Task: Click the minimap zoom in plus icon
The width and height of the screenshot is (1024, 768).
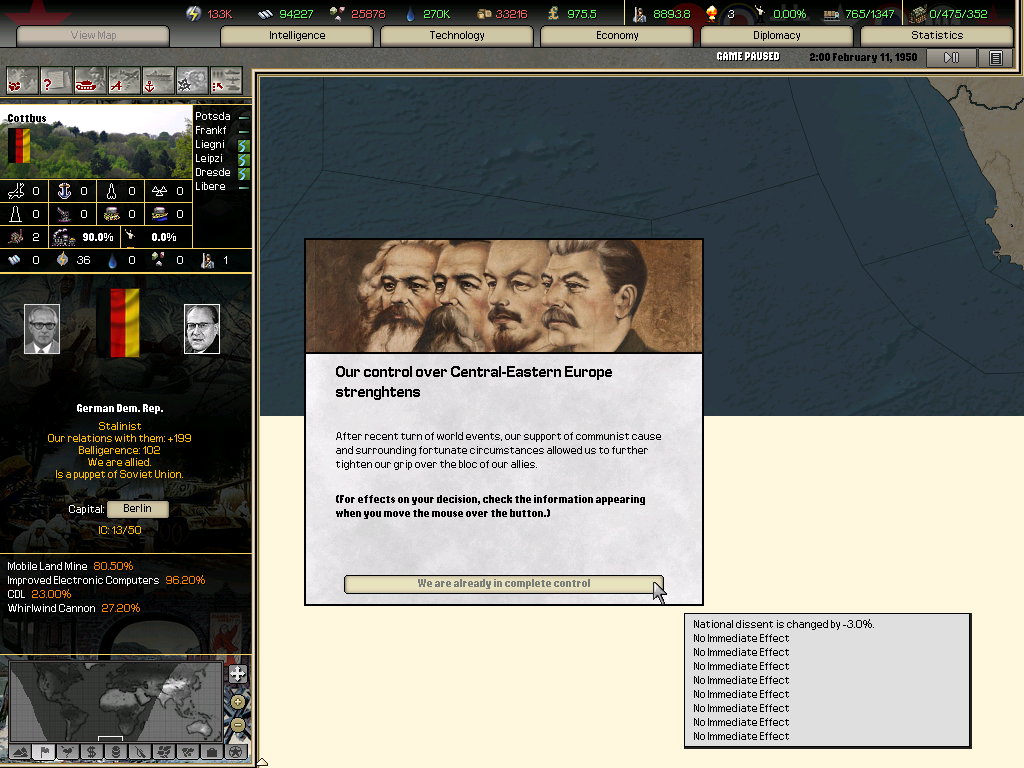Action: click(237, 702)
